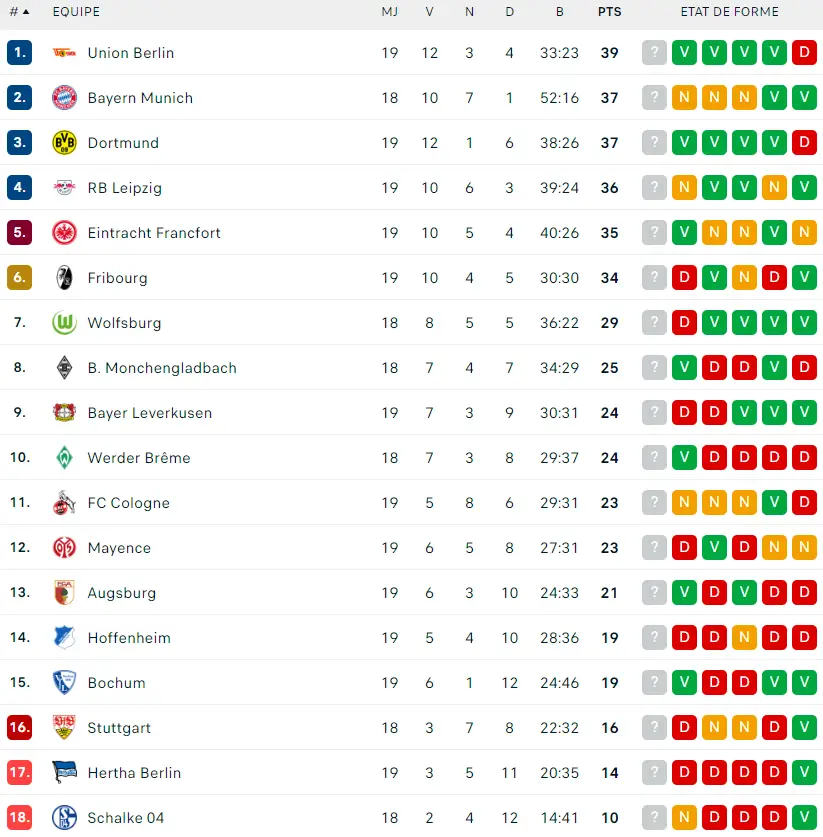
Task: Open the B. Monchengladbach team link
Action: click(x=162, y=368)
